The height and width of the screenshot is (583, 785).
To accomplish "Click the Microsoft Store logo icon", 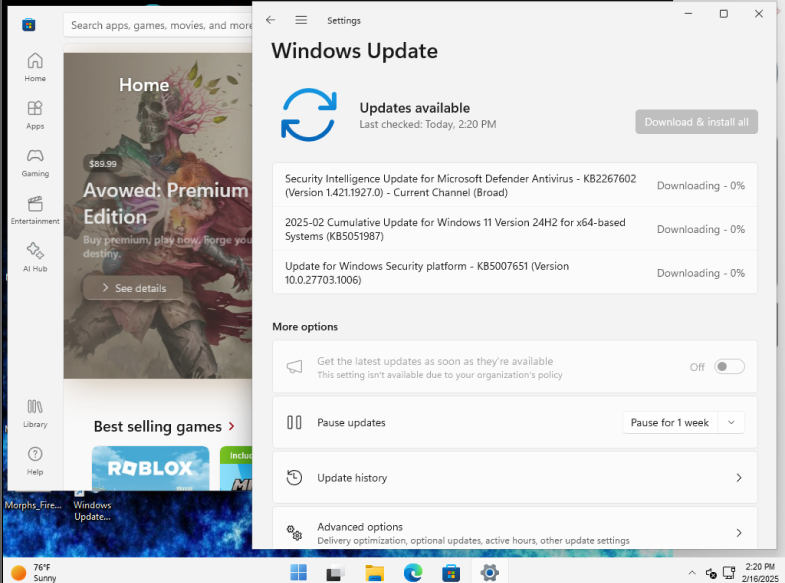I will coord(29,25).
